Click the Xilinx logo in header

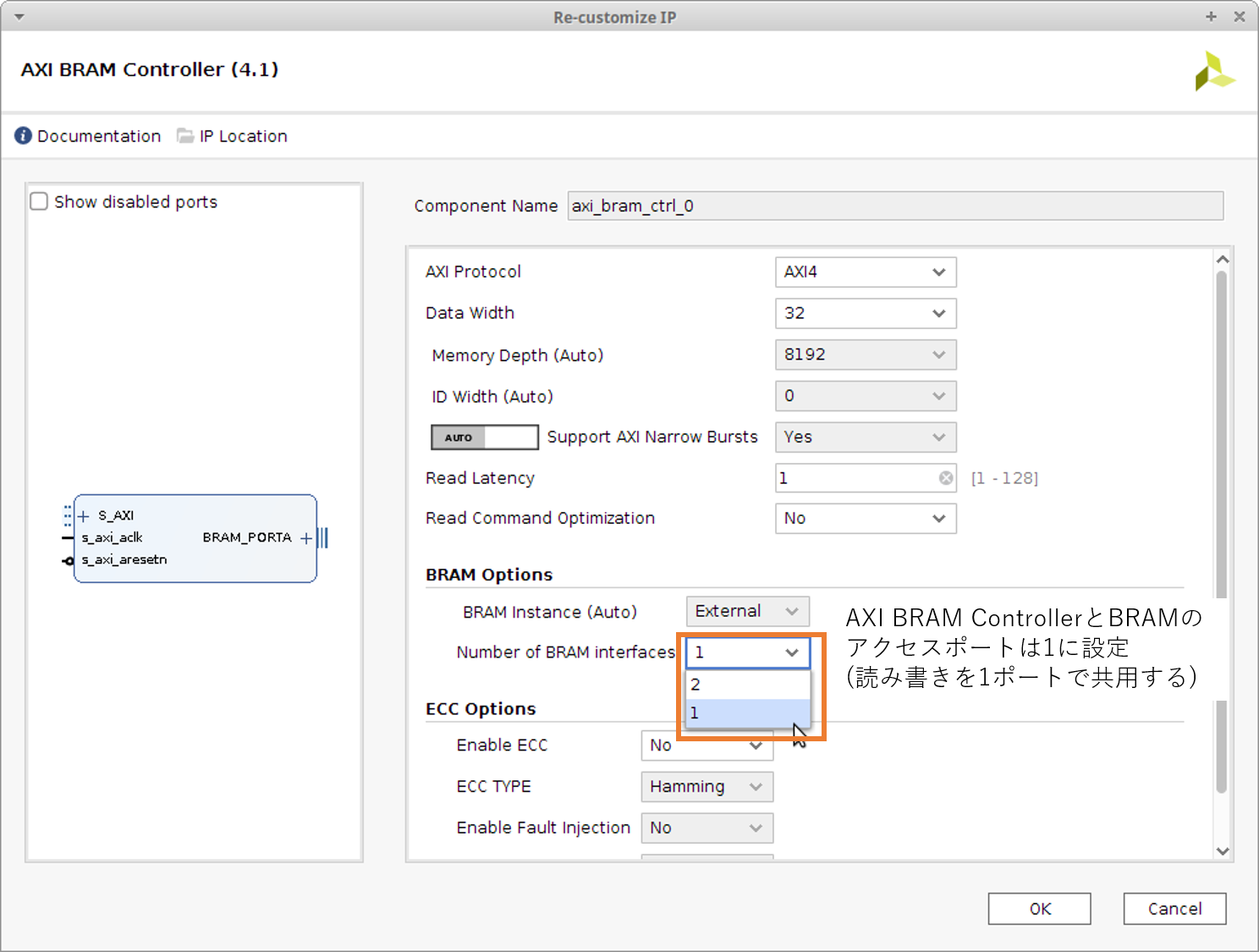[1214, 72]
